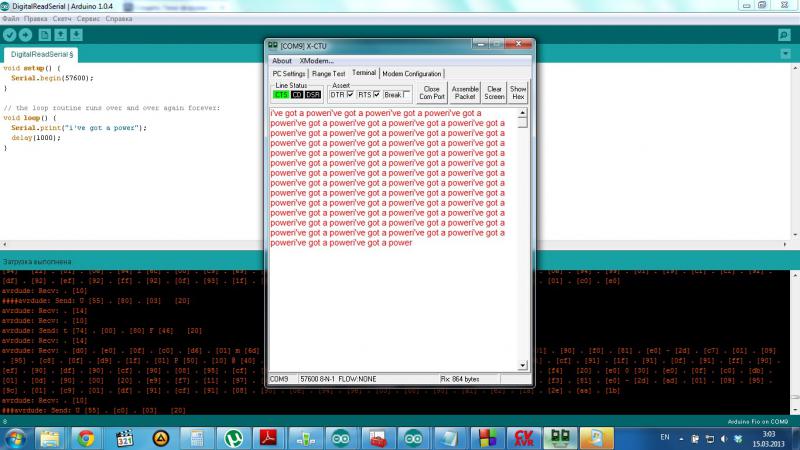800x450 pixels.
Task: Open the Сервис menu
Action: pos(88,19)
